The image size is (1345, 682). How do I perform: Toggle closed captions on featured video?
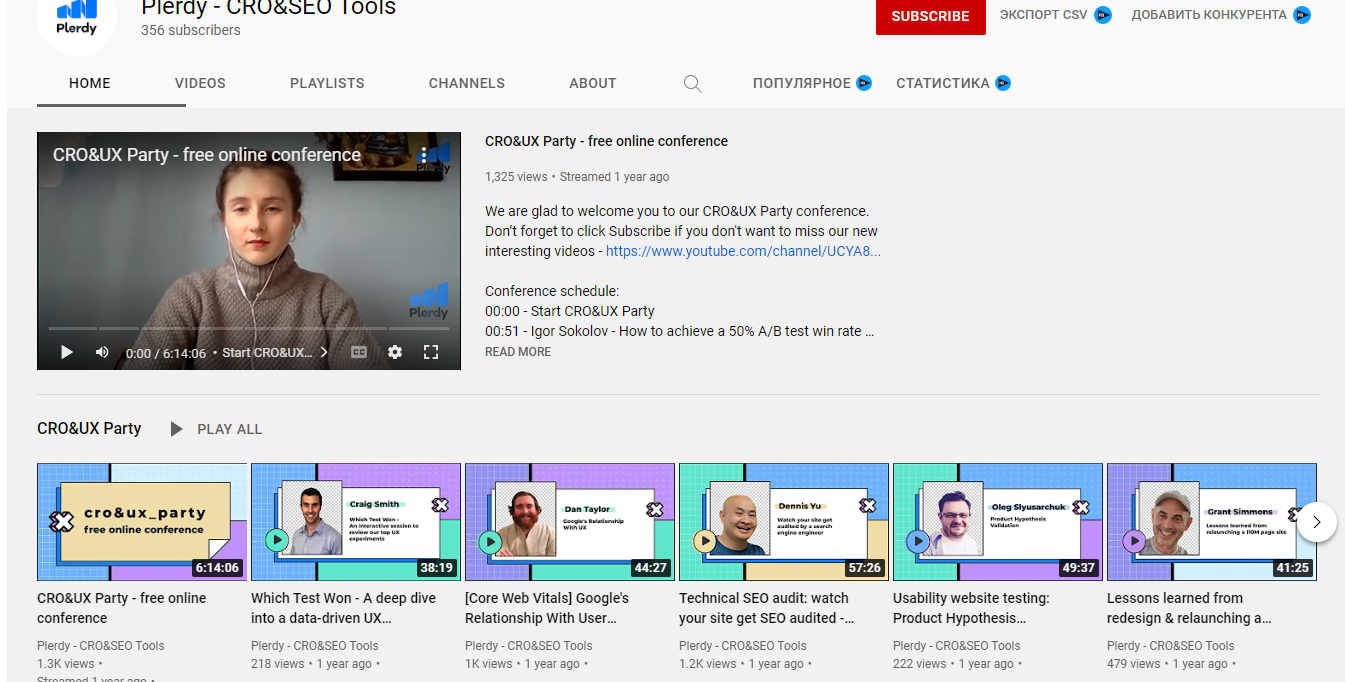point(359,352)
